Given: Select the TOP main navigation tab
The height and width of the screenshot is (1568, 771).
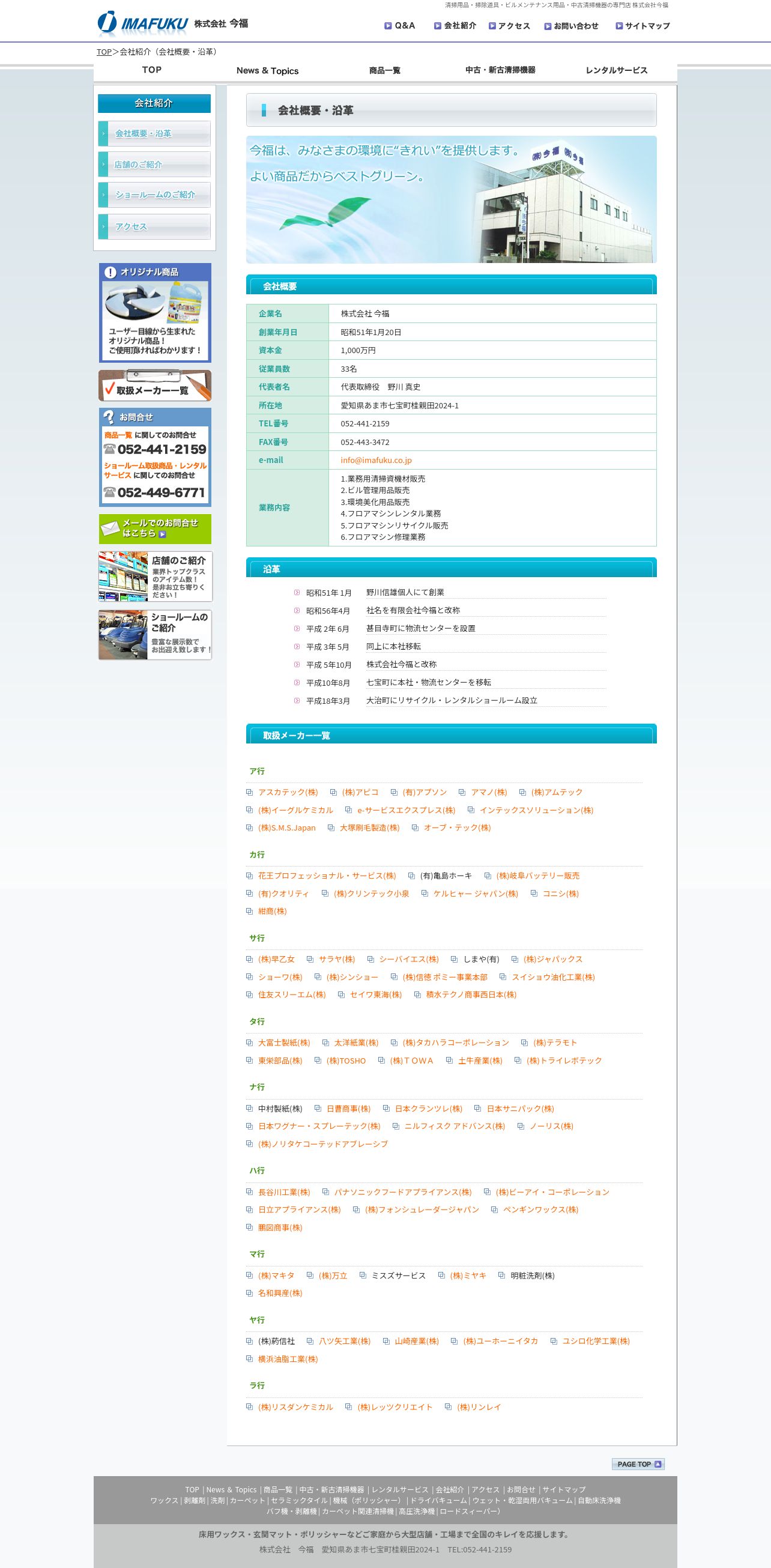Looking at the screenshot, I should (x=151, y=70).
